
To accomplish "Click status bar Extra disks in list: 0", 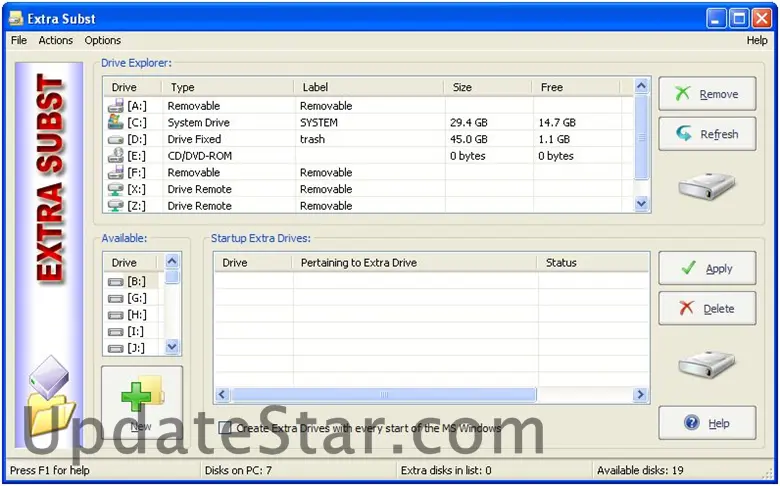I will [446, 470].
